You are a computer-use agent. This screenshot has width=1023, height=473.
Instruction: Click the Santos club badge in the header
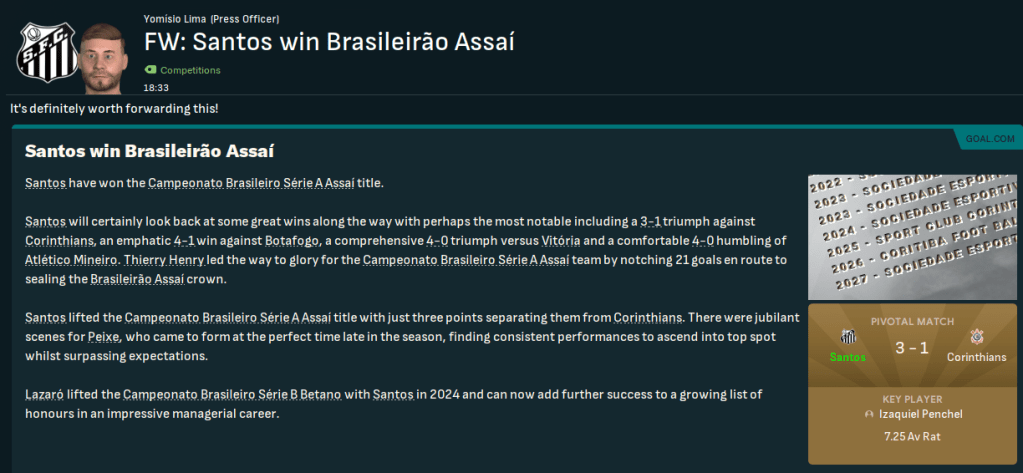point(40,52)
